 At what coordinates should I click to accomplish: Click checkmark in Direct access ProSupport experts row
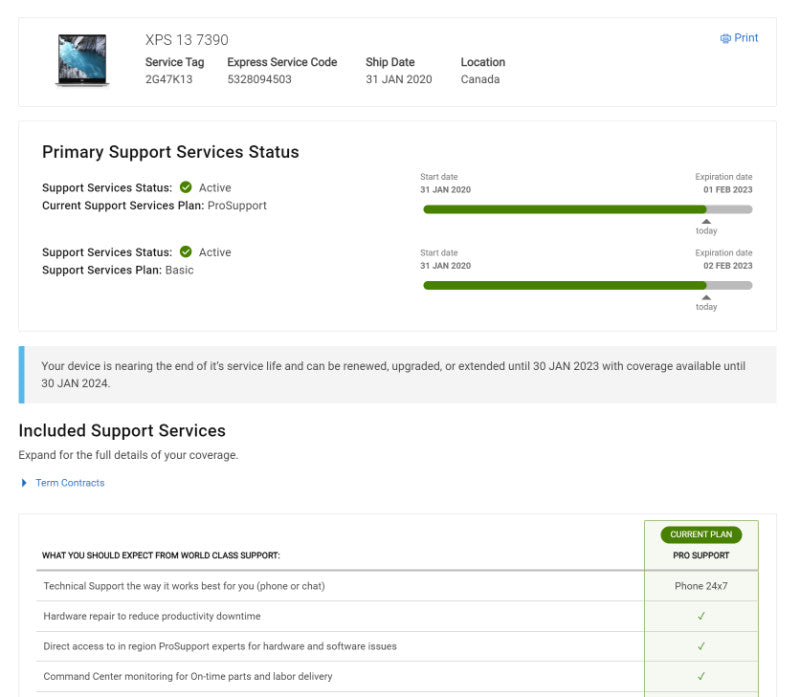tap(702, 646)
